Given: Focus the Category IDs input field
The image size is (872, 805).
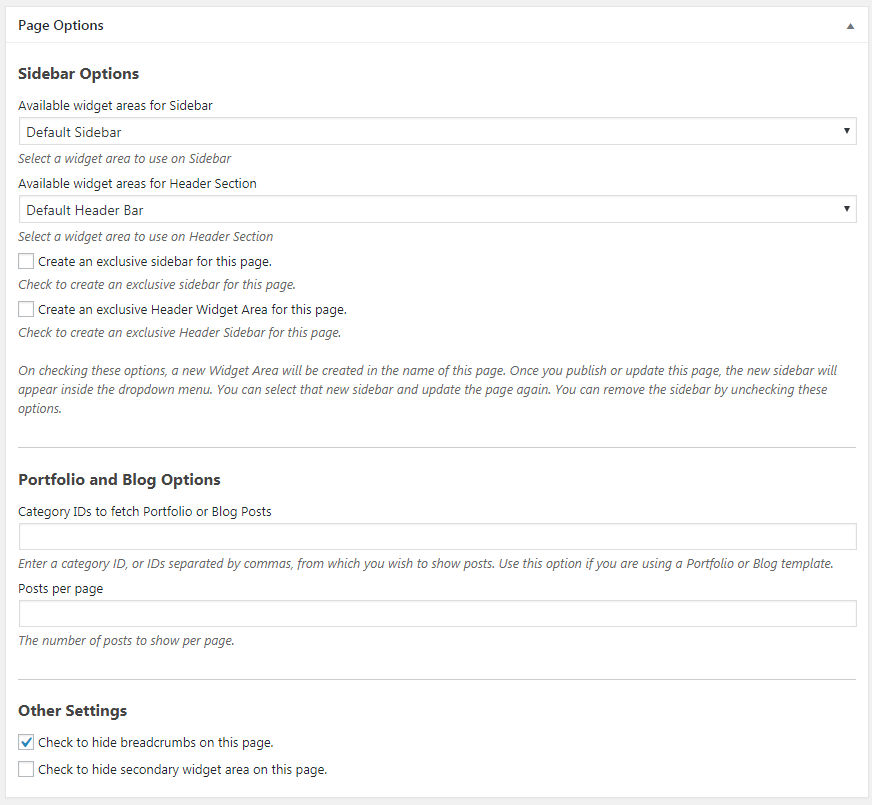Looking at the screenshot, I should pyautogui.click(x=437, y=537).
